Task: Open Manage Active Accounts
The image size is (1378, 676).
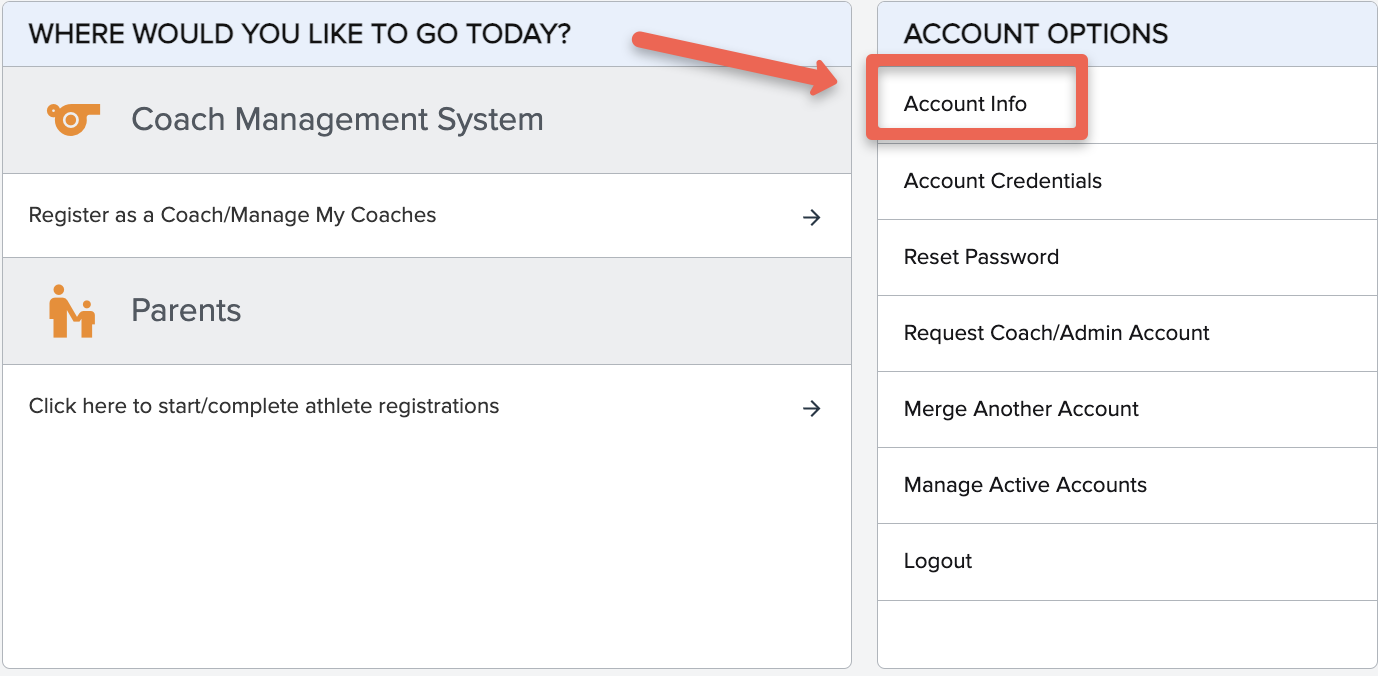Action: click(1025, 485)
